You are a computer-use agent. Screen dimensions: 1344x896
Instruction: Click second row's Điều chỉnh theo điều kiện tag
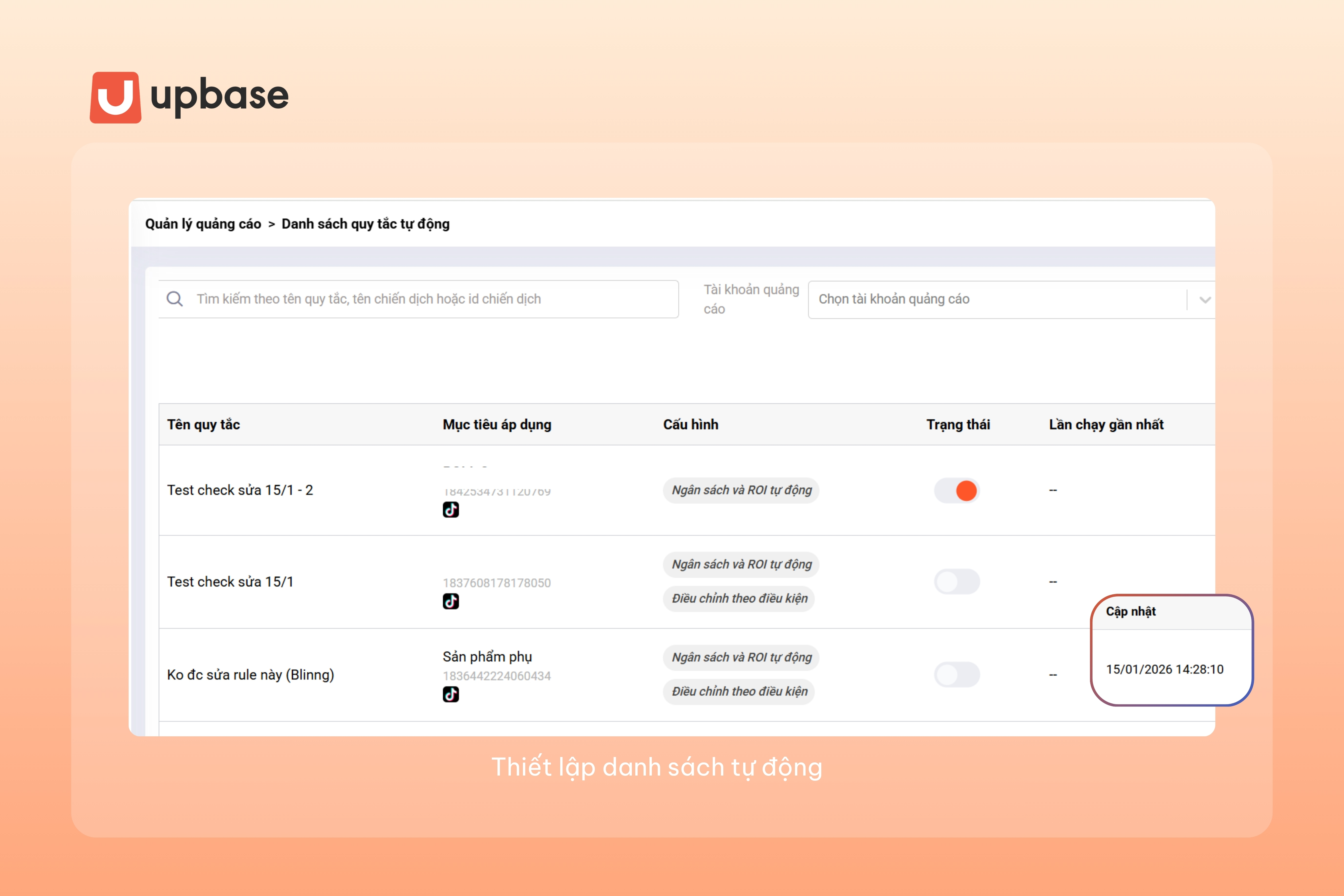click(x=739, y=598)
